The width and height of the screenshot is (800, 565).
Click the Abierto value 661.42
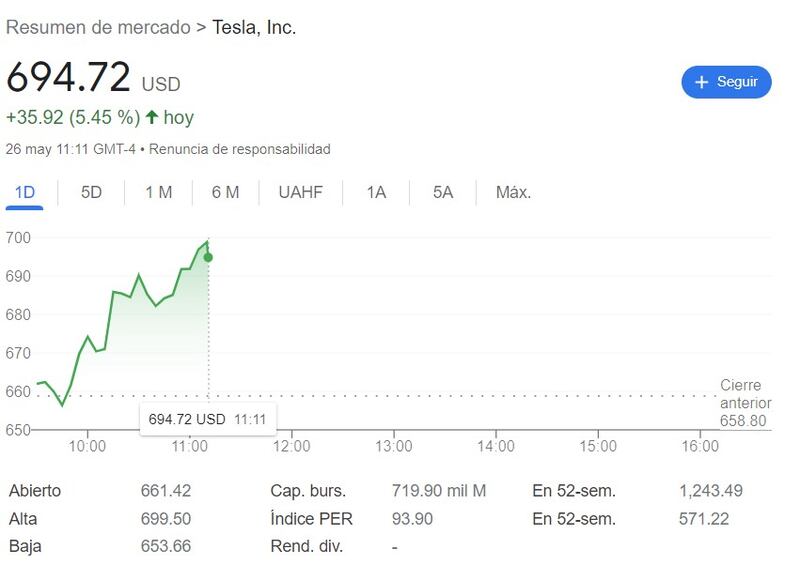[166, 491]
